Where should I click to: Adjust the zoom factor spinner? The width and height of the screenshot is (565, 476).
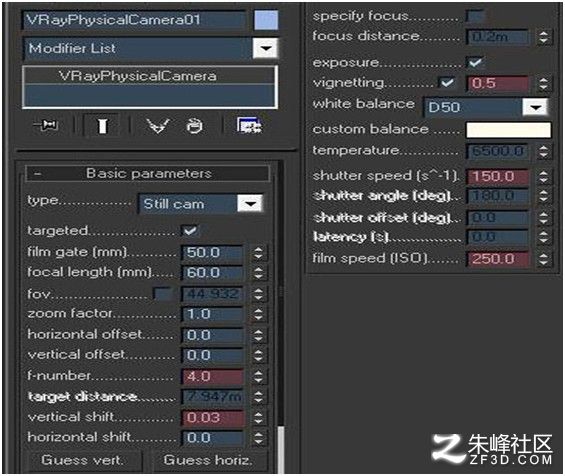[258, 314]
